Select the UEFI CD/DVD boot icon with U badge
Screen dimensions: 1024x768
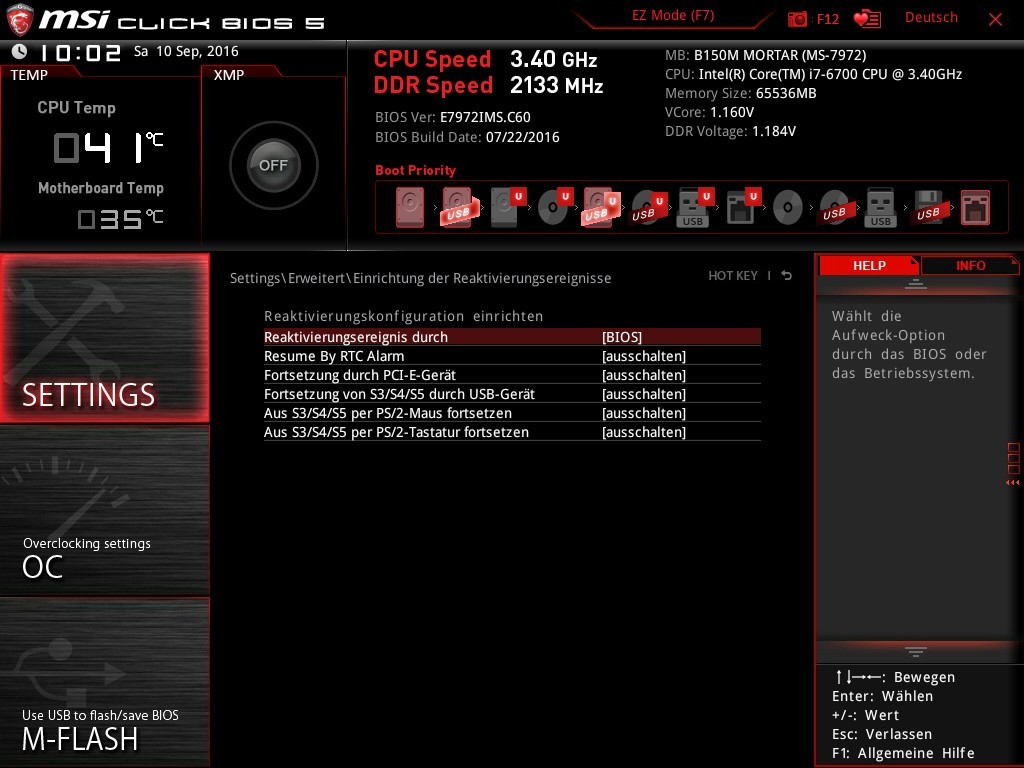tap(554, 207)
